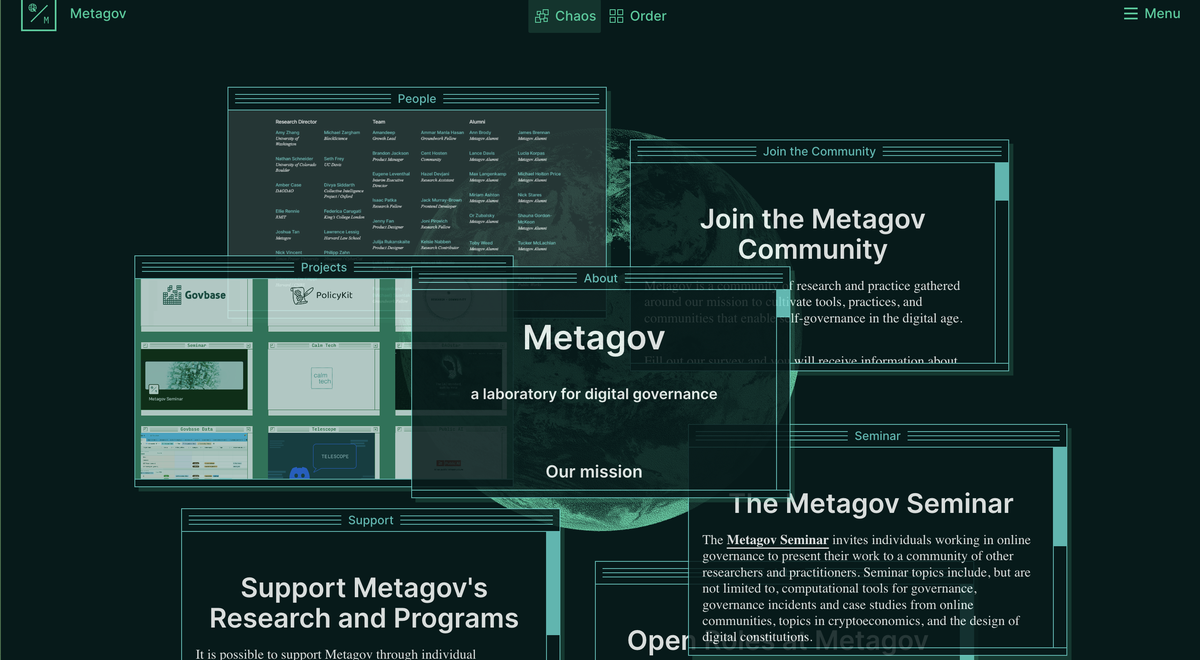1200x660 pixels.
Task: Click the Support window title bar
Action: click(x=370, y=520)
